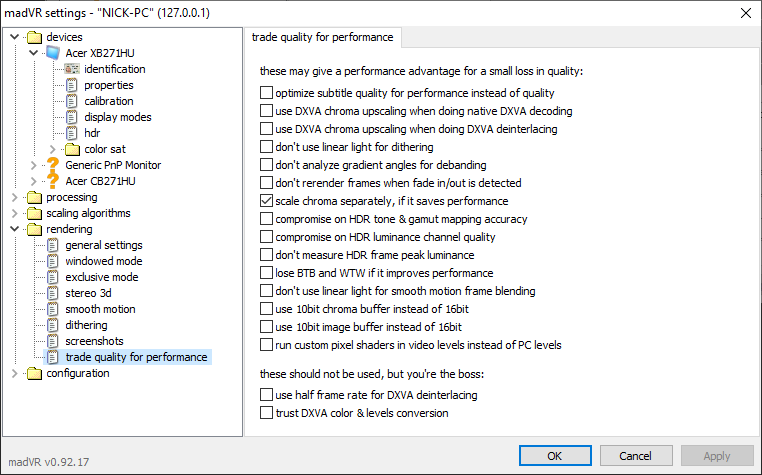Click the scaling algorithms folder icon
This screenshot has width=762, height=475.
tap(35, 213)
